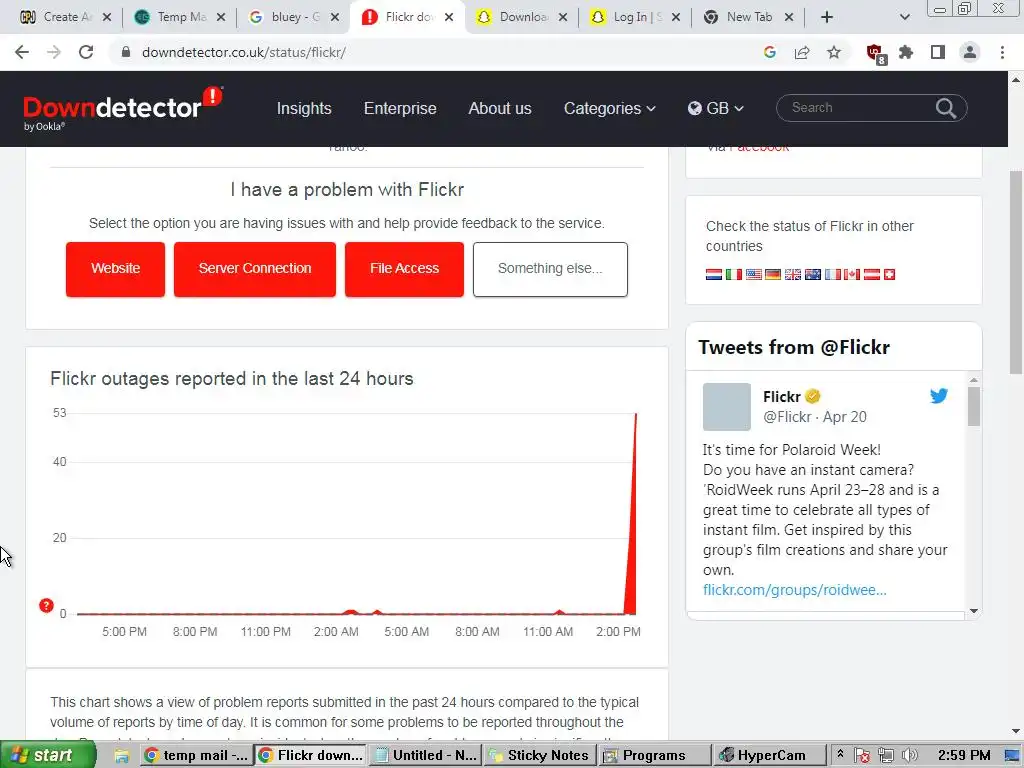Switch to the Log In Snapchat tab
This screenshot has width=1024, height=768.
pos(635,17)
